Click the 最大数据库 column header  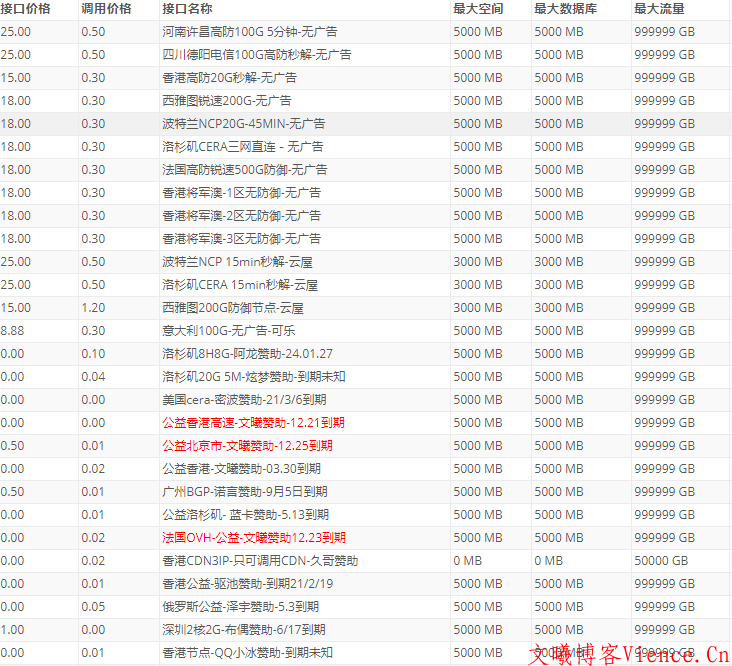[567, 8]
